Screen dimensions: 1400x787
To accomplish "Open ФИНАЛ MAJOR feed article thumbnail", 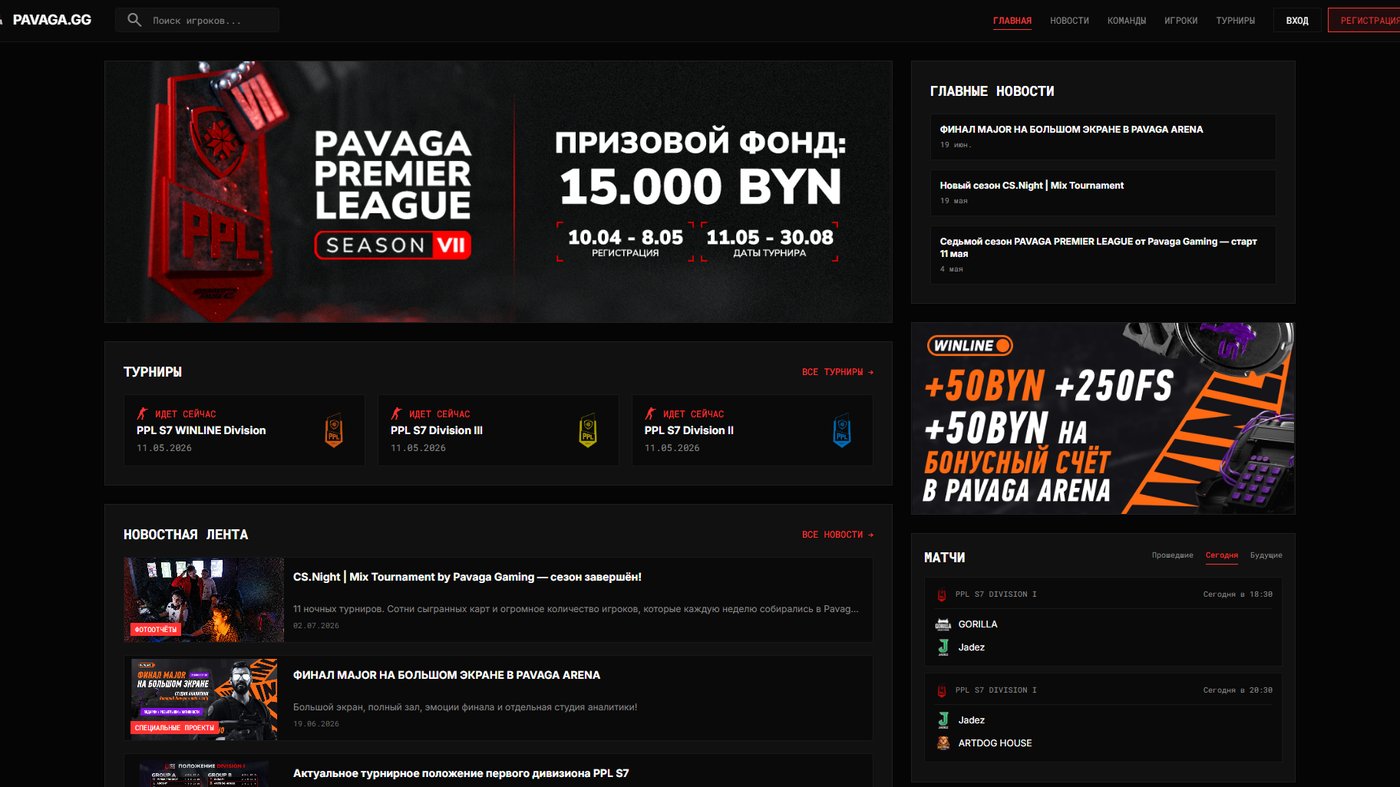I will (x=204, y=698).
